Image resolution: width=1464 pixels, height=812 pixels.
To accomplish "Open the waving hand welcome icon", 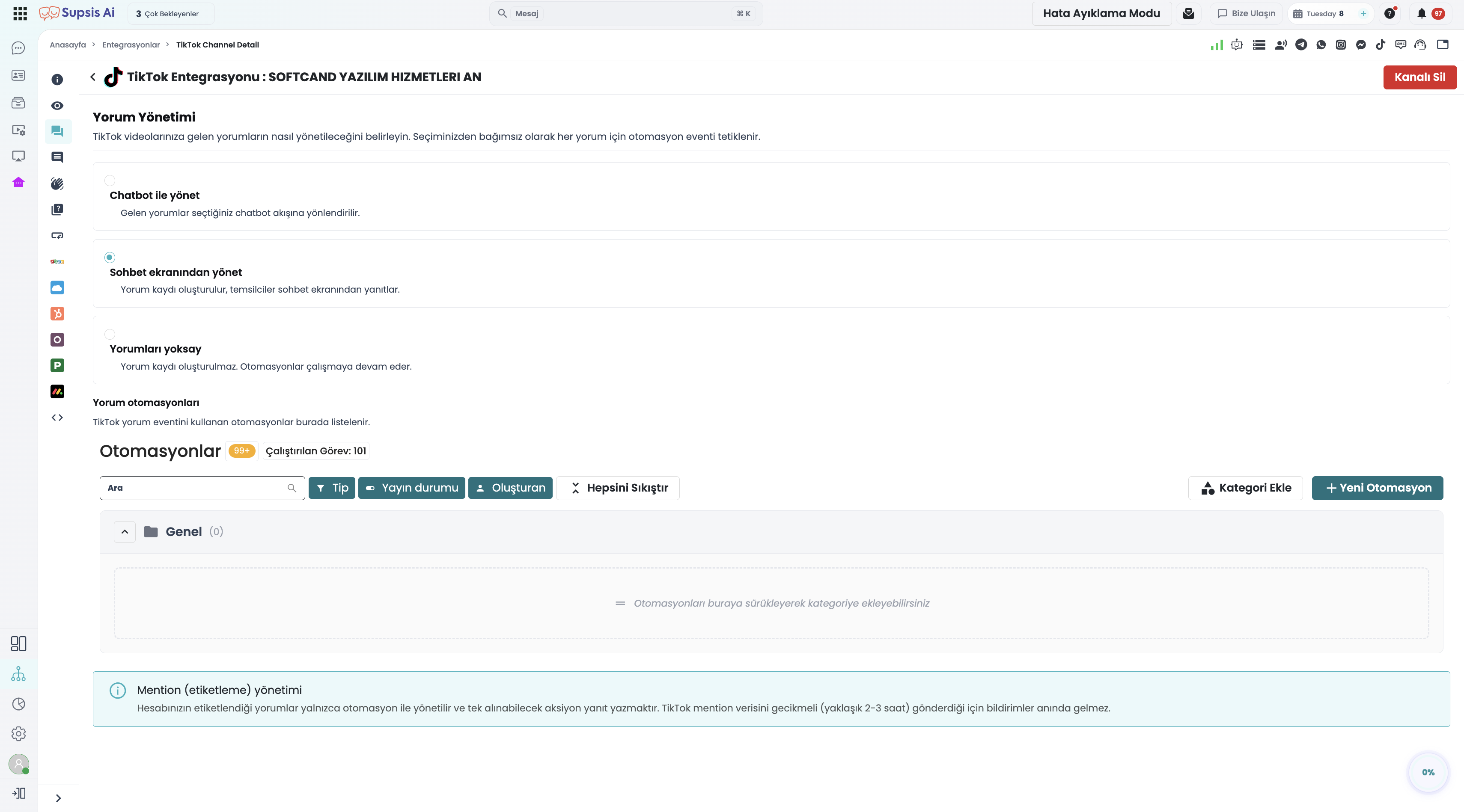I will [57, 184].
